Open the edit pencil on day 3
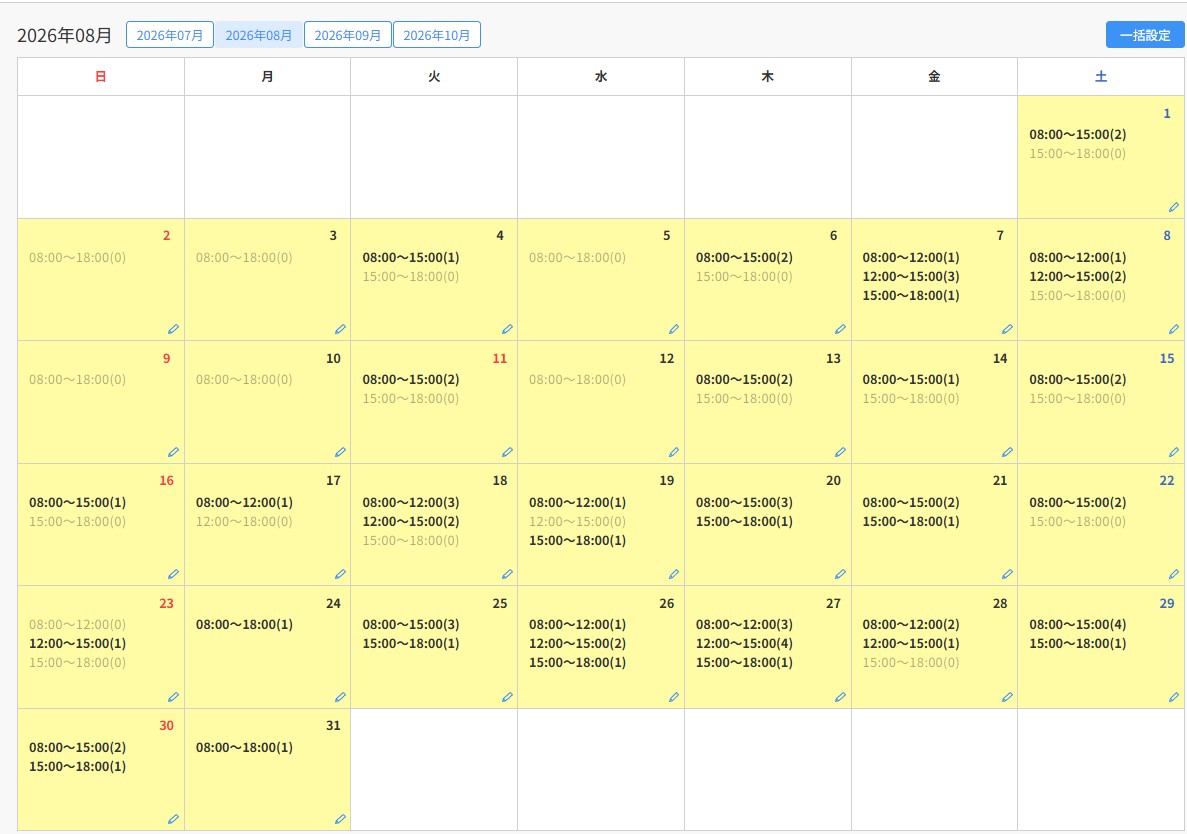The height and width of the screenshot is (834, 1187). tap(340, 329)
